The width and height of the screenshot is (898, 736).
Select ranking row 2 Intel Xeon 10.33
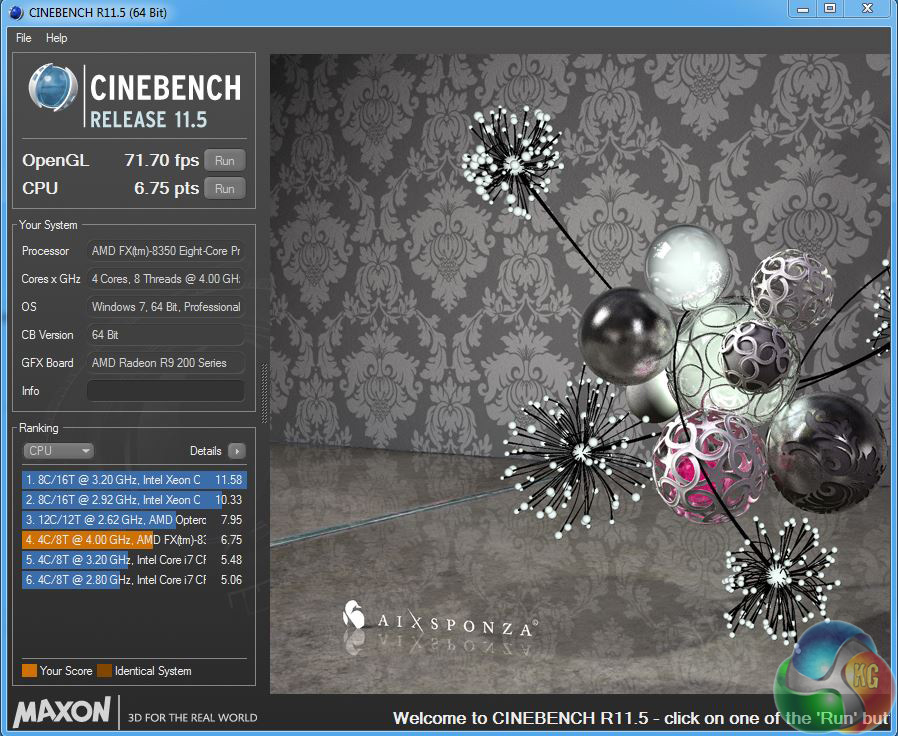click(x=135, y=500)
